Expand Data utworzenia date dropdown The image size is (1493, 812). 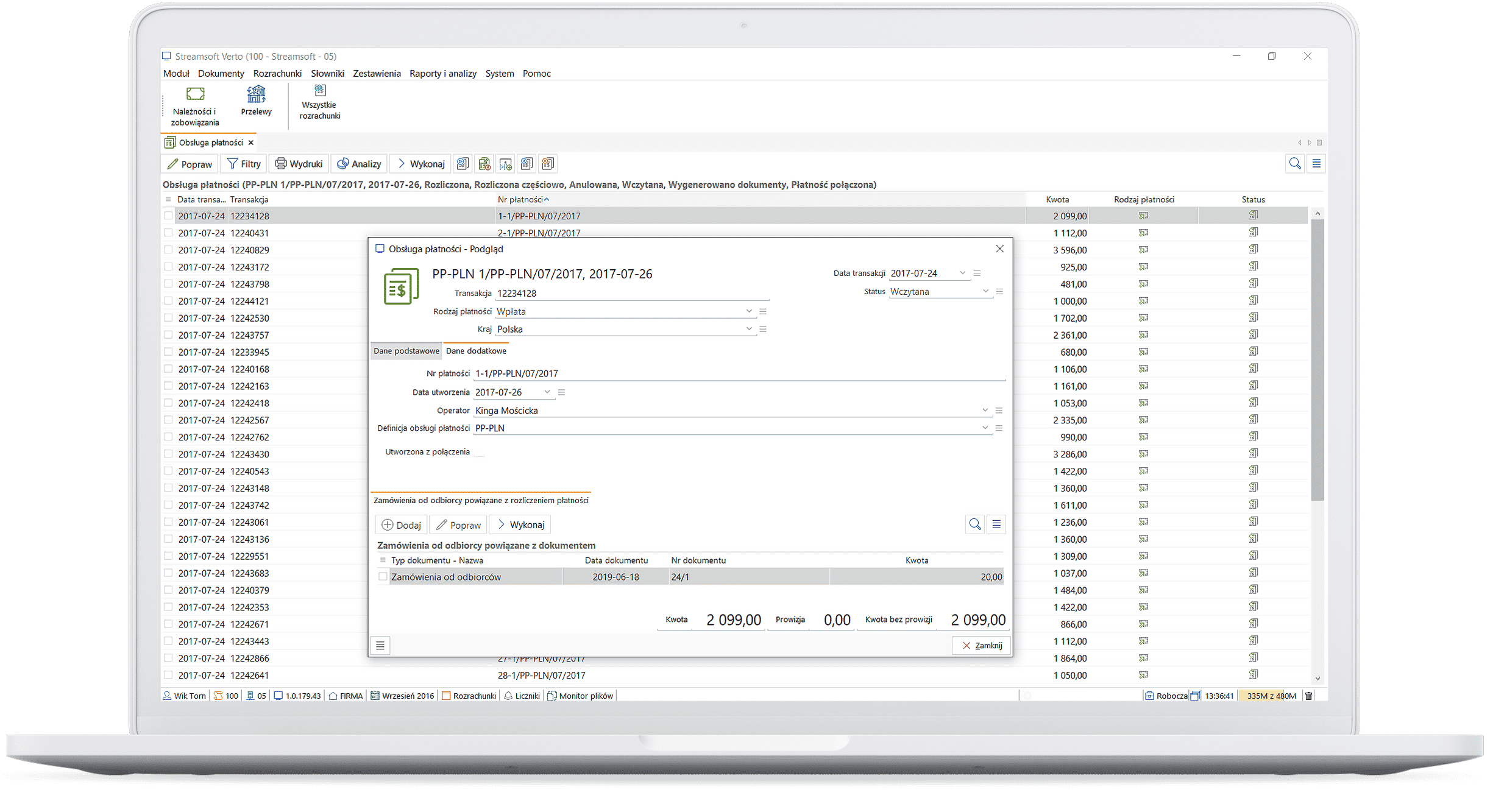tap(547, 392)
